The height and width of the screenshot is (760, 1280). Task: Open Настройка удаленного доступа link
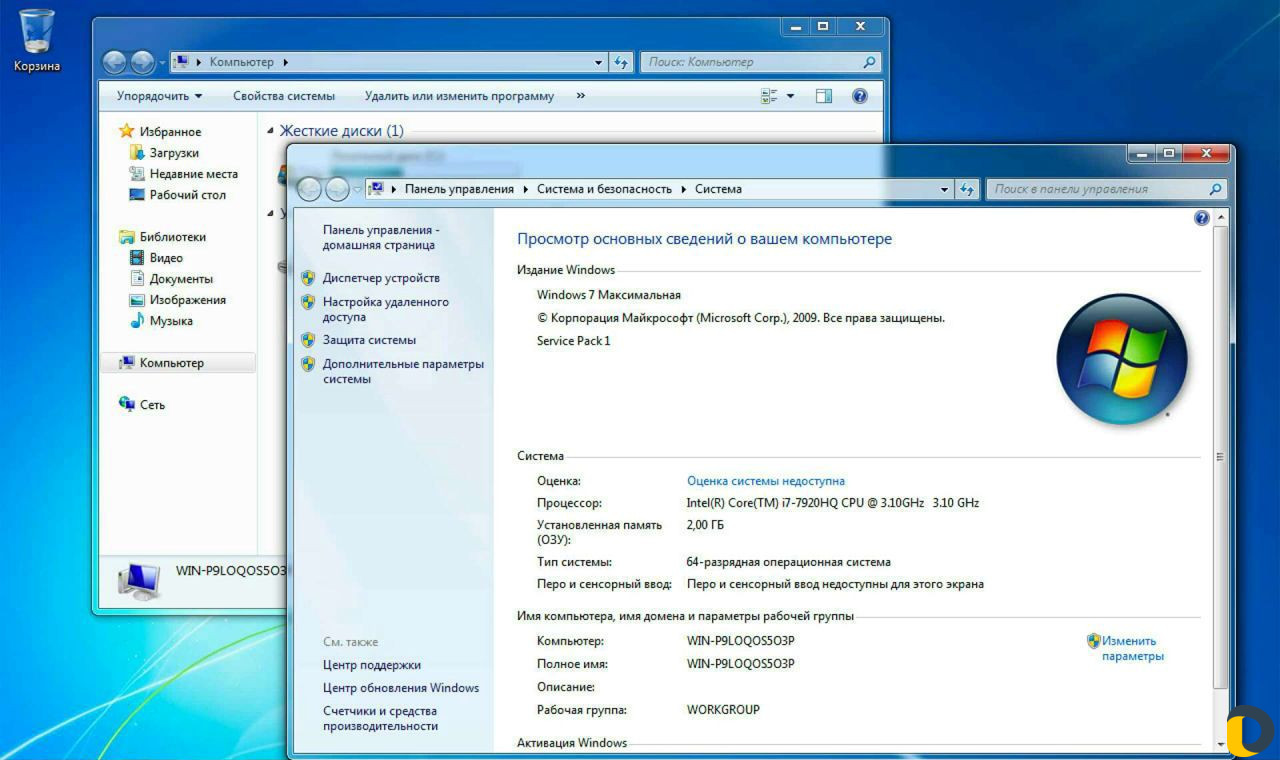[x=386, y=309]
